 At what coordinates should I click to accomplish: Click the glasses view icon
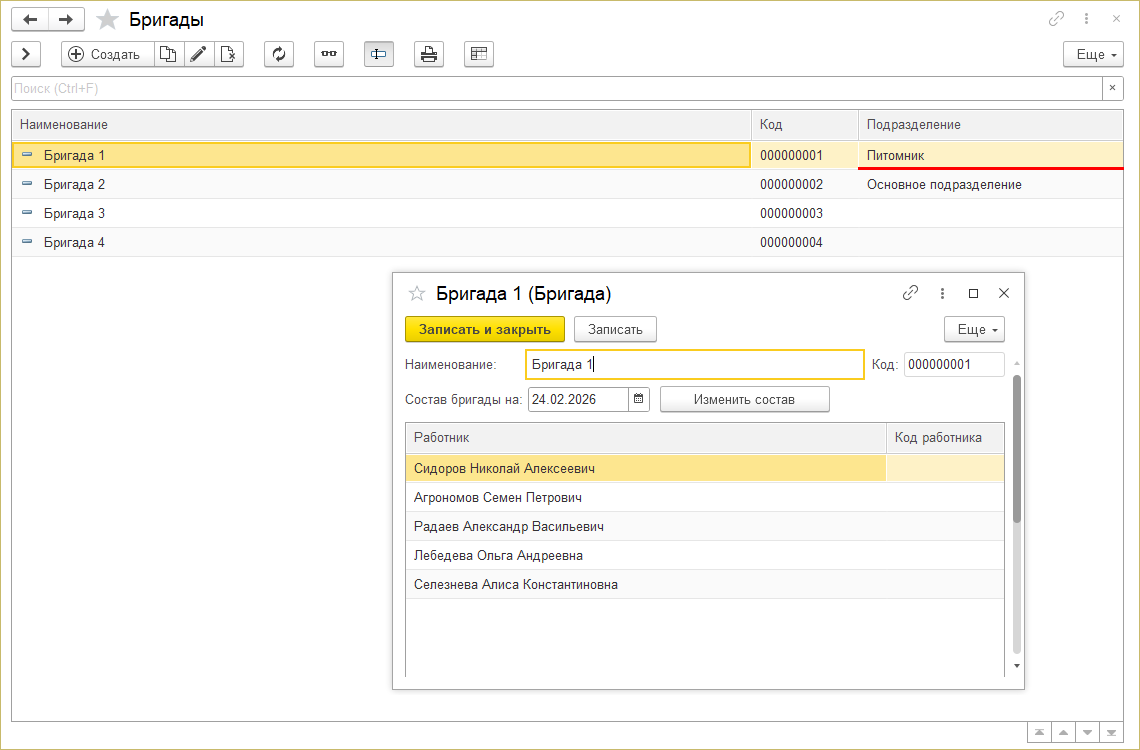tap(329, 54)
